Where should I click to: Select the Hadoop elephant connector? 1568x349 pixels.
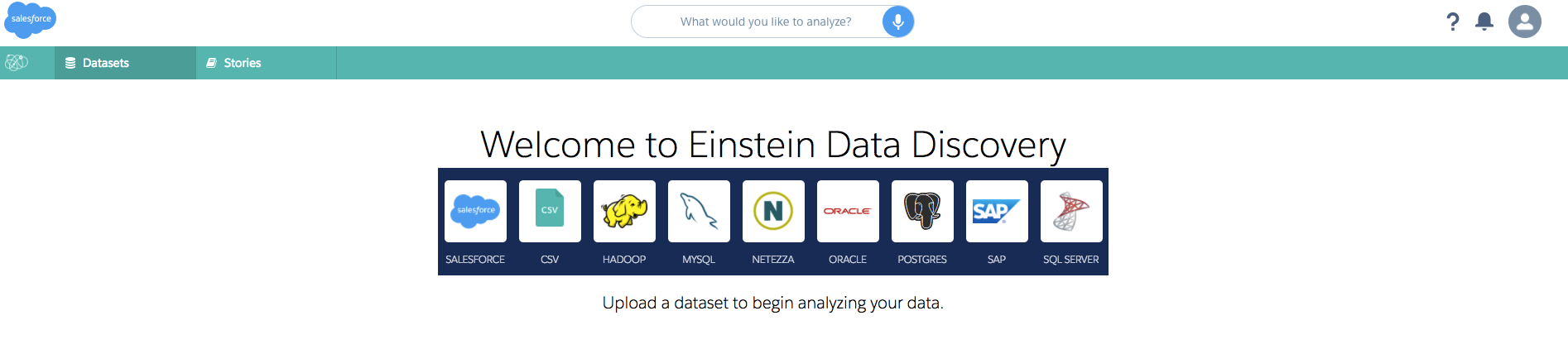624,211
